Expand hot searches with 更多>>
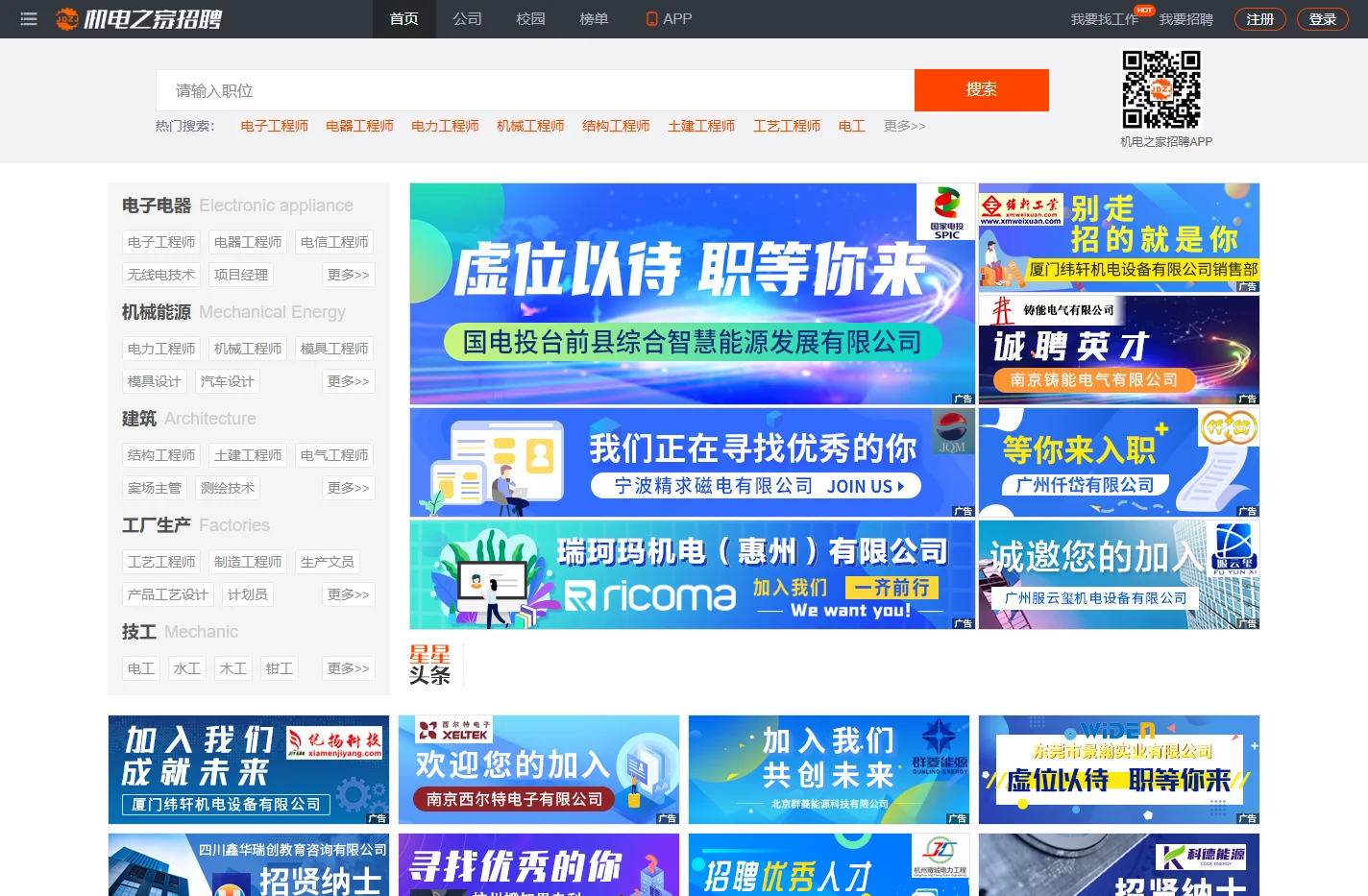This screenshot has width=1368, height=896. [x=905, y=126]
